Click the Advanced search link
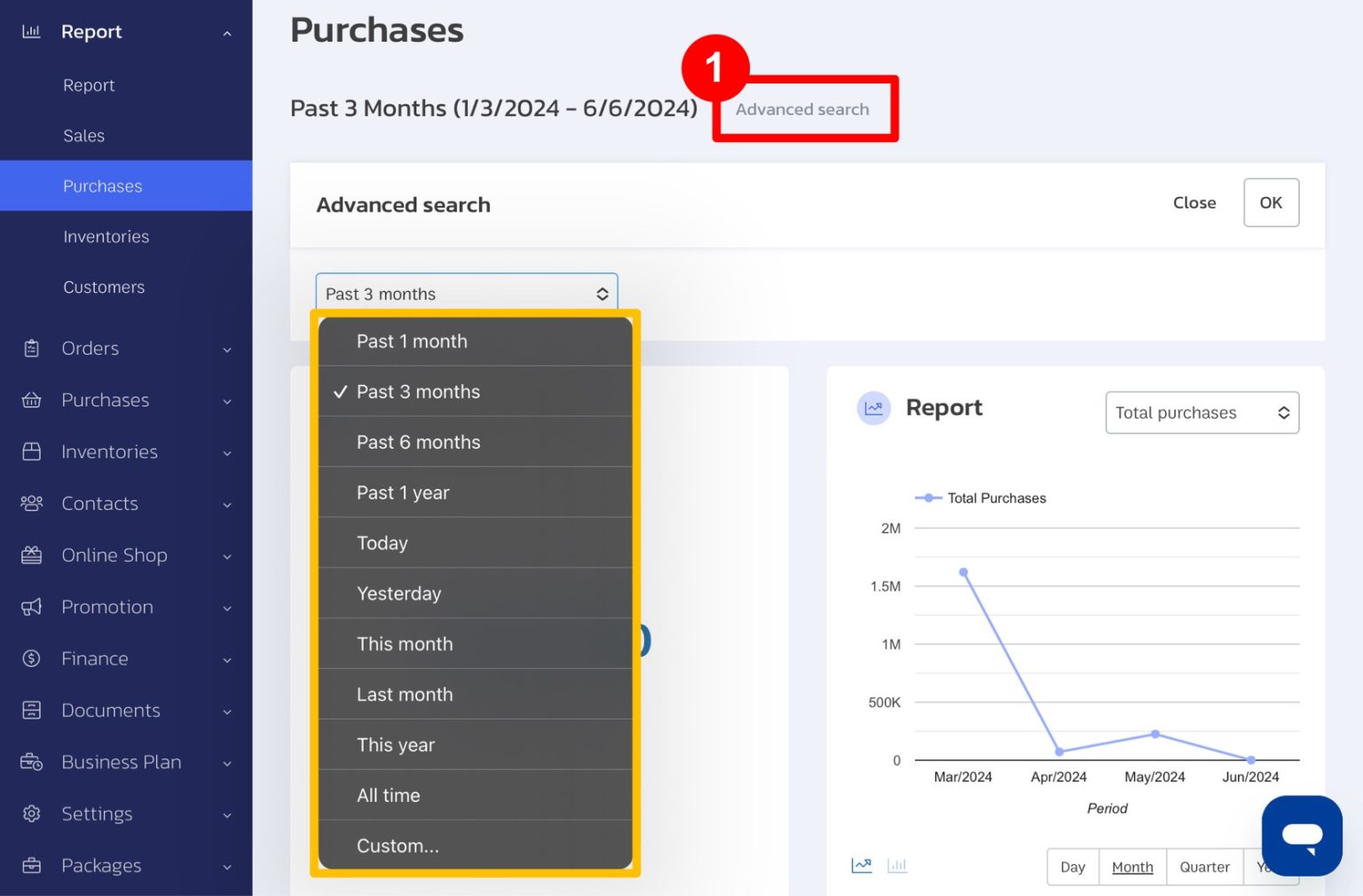 [801, 109]
